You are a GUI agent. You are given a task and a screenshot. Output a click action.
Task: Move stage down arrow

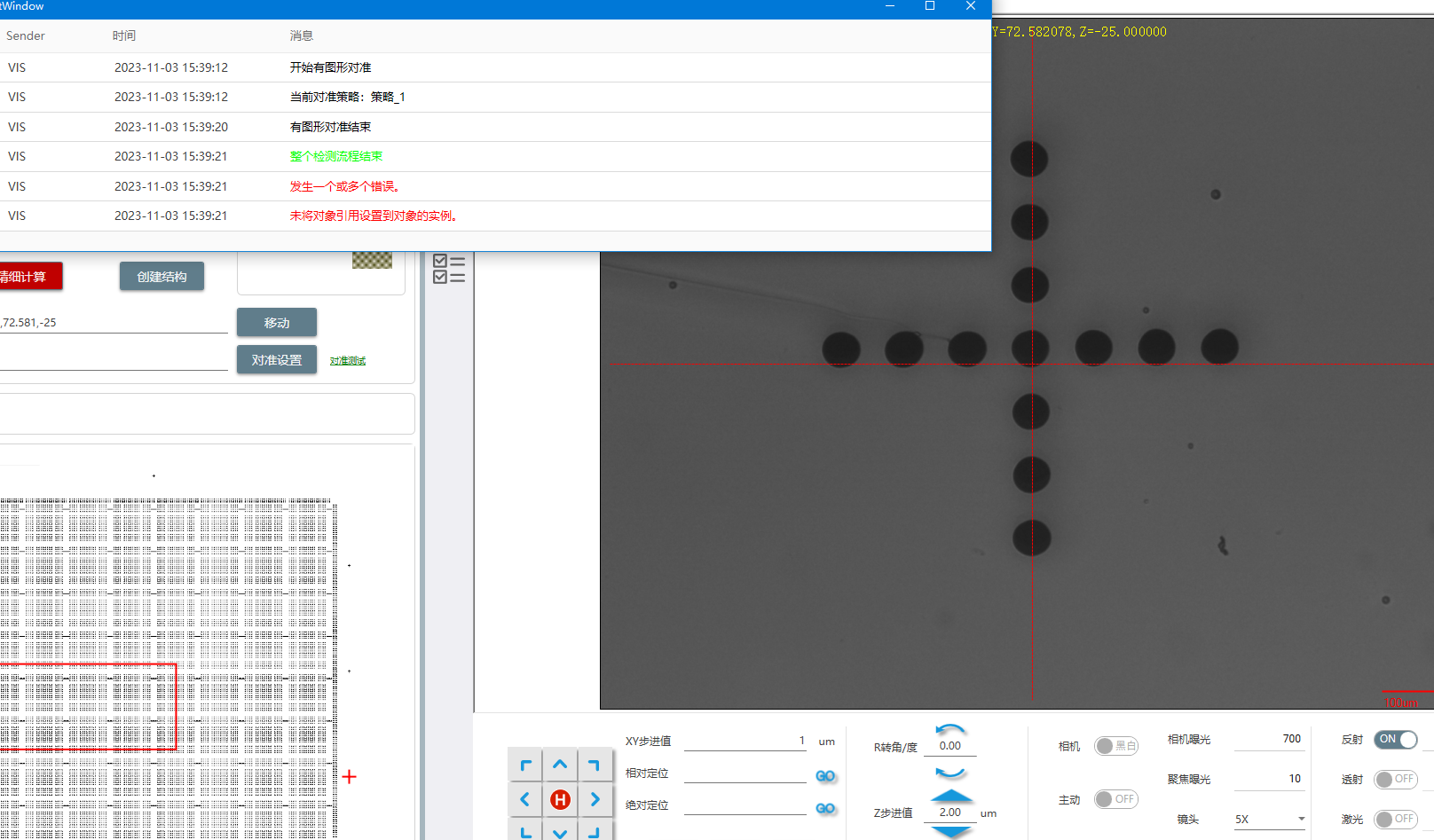click(560, 830)
